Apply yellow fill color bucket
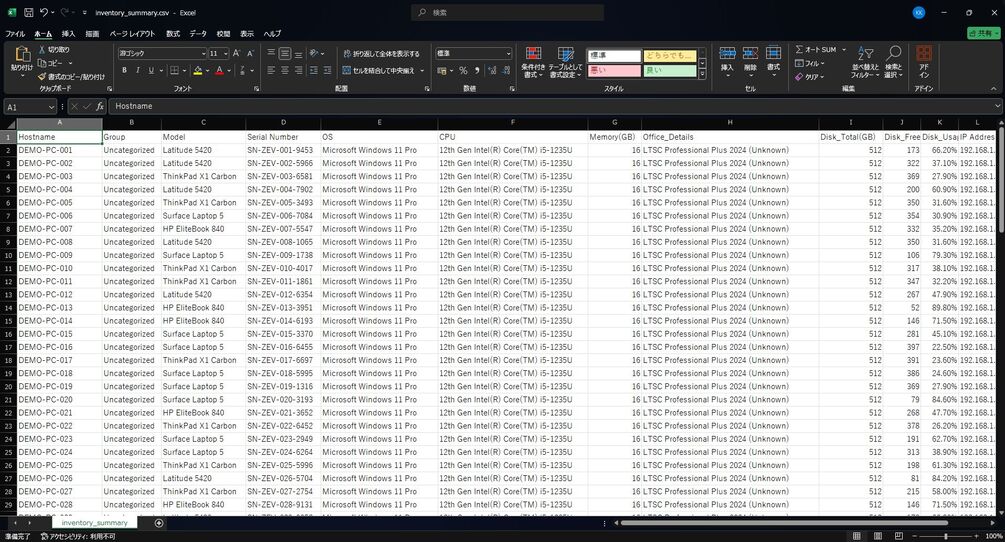Image resolution: width=1005 pixels, height=542 pixels. point(198,70)
